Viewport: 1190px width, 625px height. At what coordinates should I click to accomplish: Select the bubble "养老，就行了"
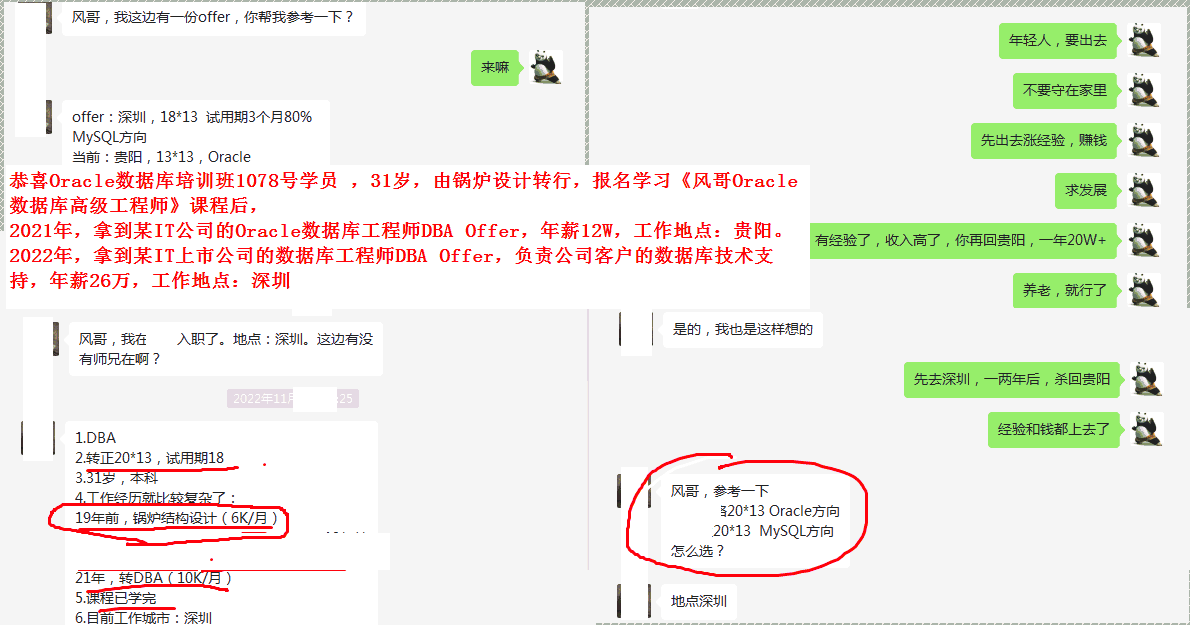click(1065, 291)
